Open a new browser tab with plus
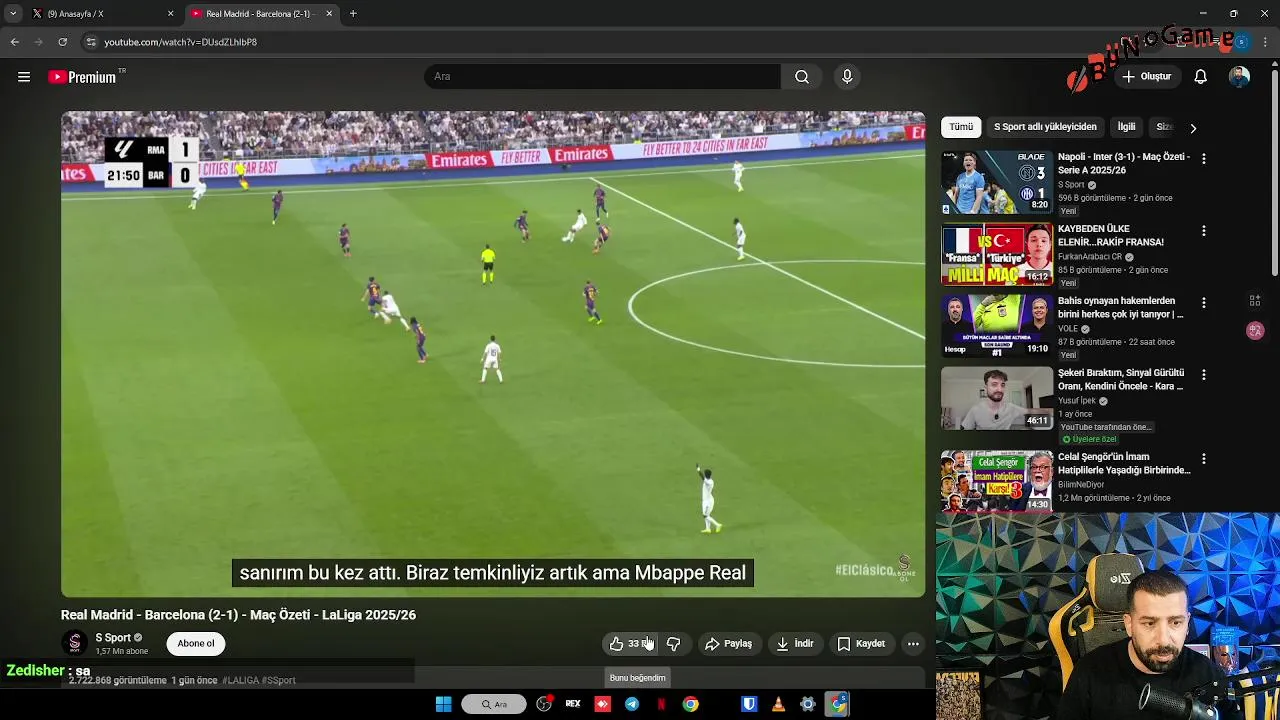 [353, 14]
